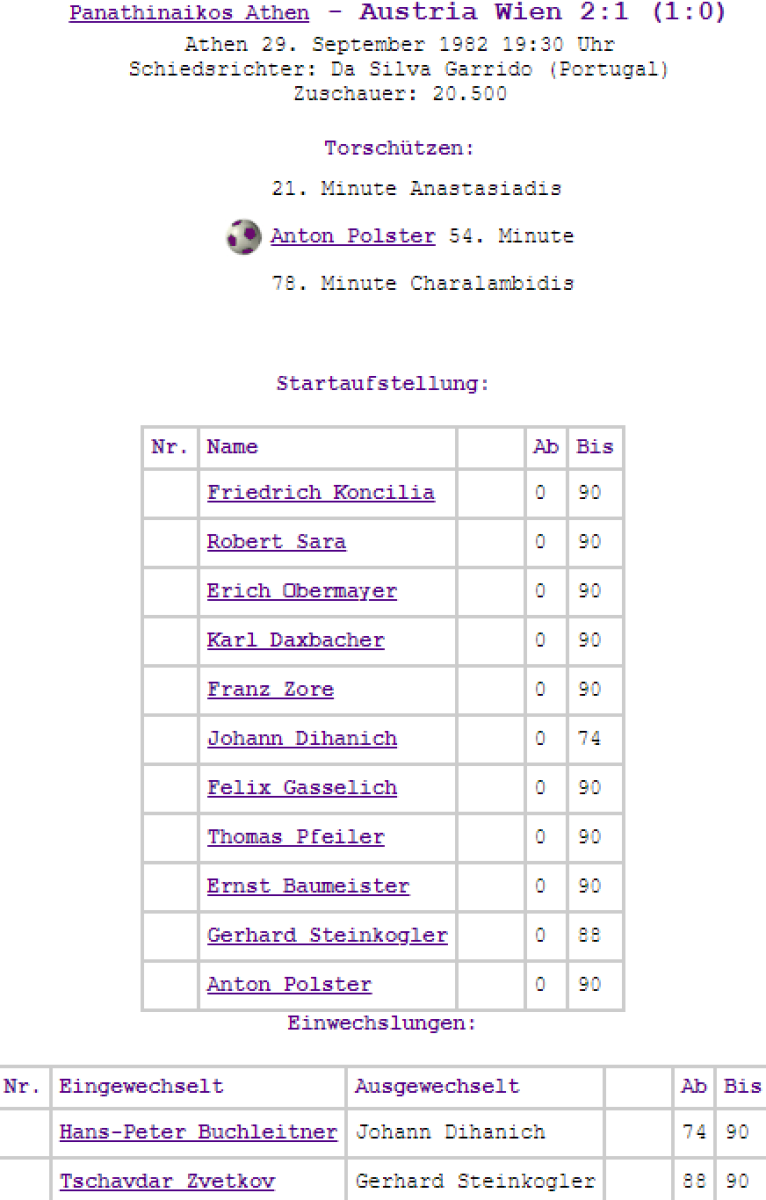Click the Torschützen heading text
The height and width of the screenshot is (1200, 766).
pyautogui.click(x=399, y=149)
